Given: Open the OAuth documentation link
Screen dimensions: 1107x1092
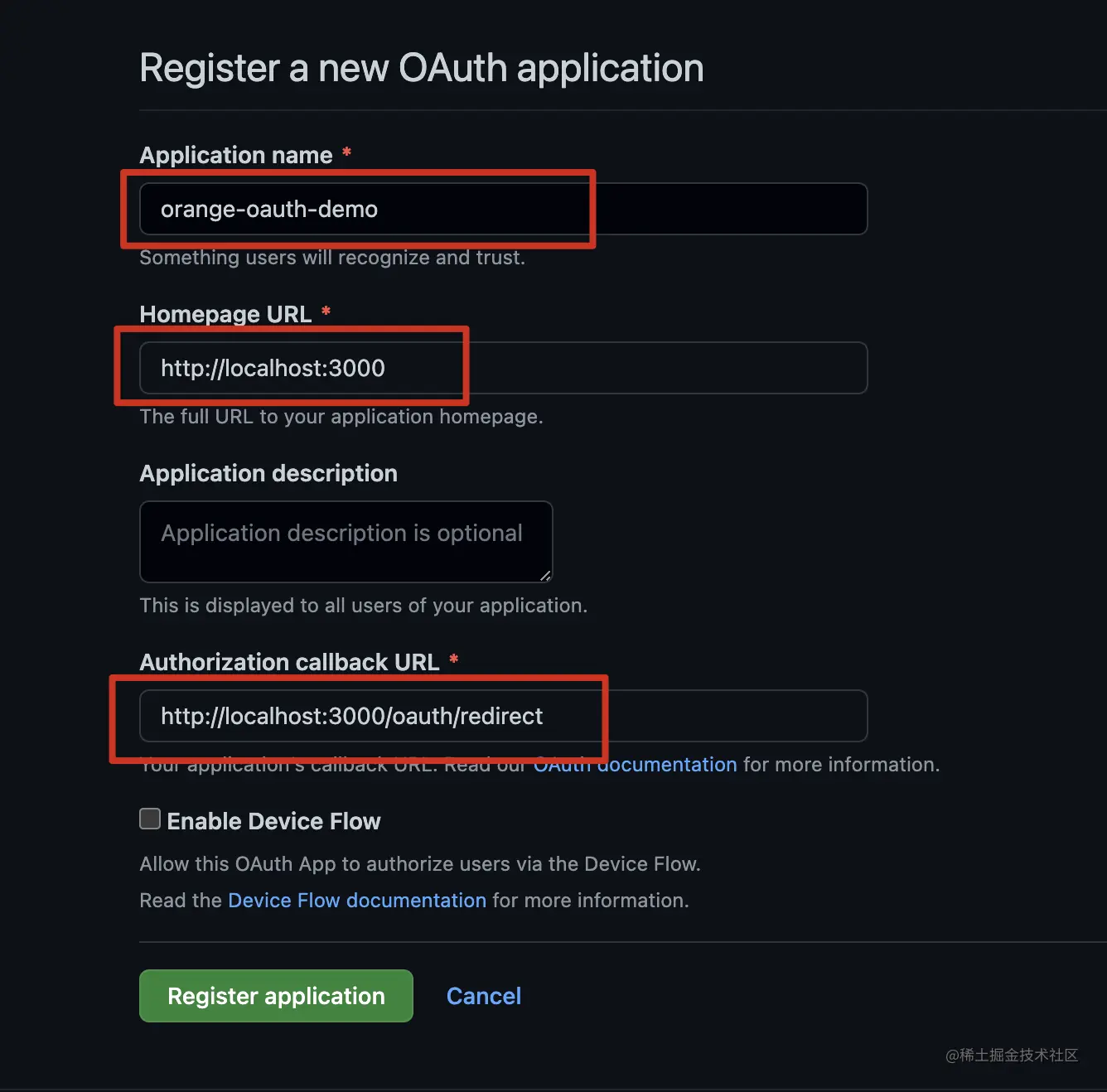Looking at the screenshot, I should click(635, 764).
